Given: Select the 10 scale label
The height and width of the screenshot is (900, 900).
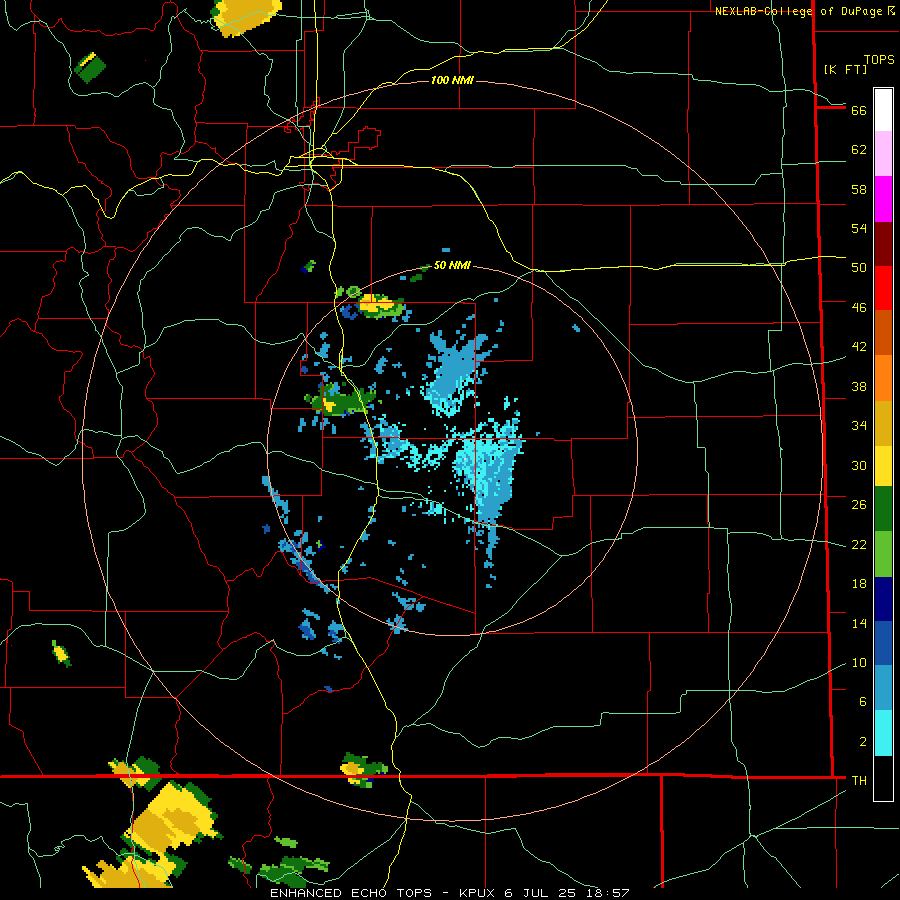Looking at the screenshot, I should 859,662.
